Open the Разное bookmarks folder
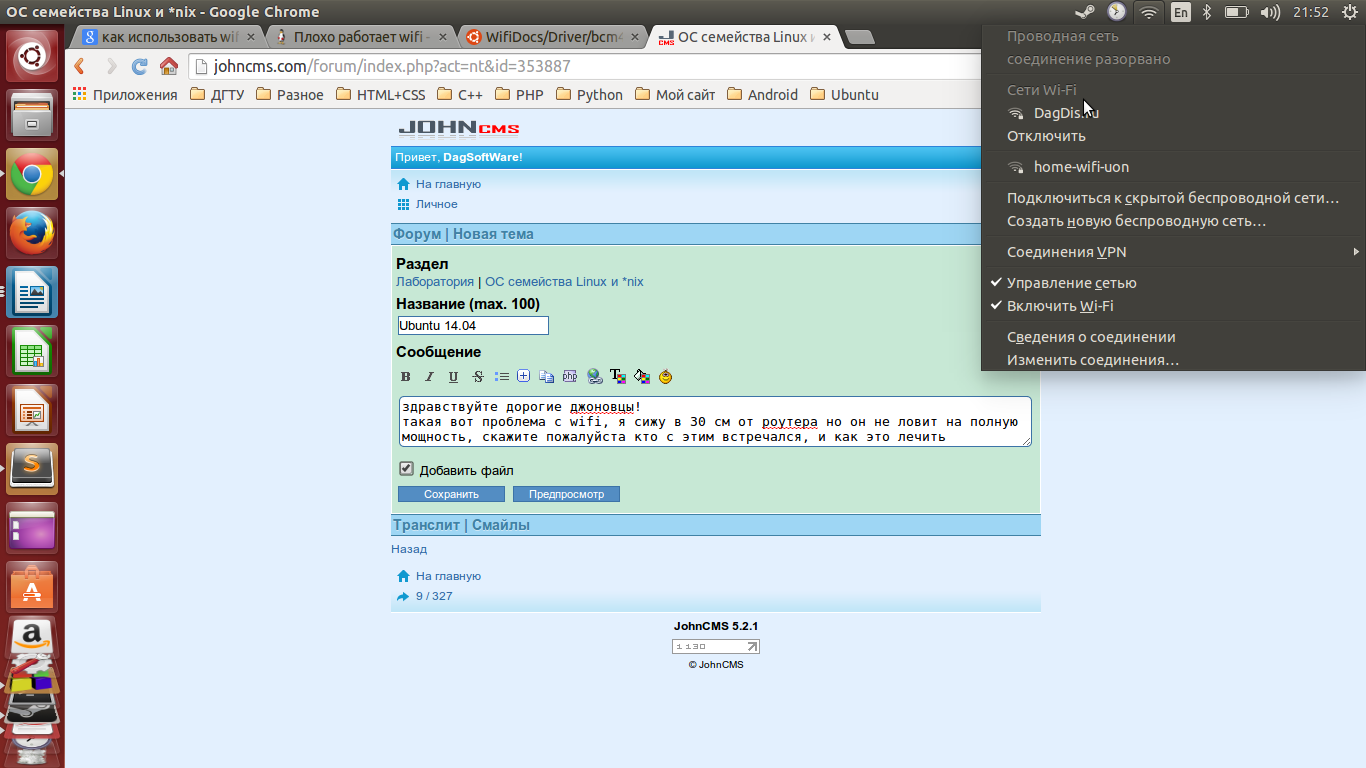1366x768 pixels. pyautogui.click(x=290, y=95)
